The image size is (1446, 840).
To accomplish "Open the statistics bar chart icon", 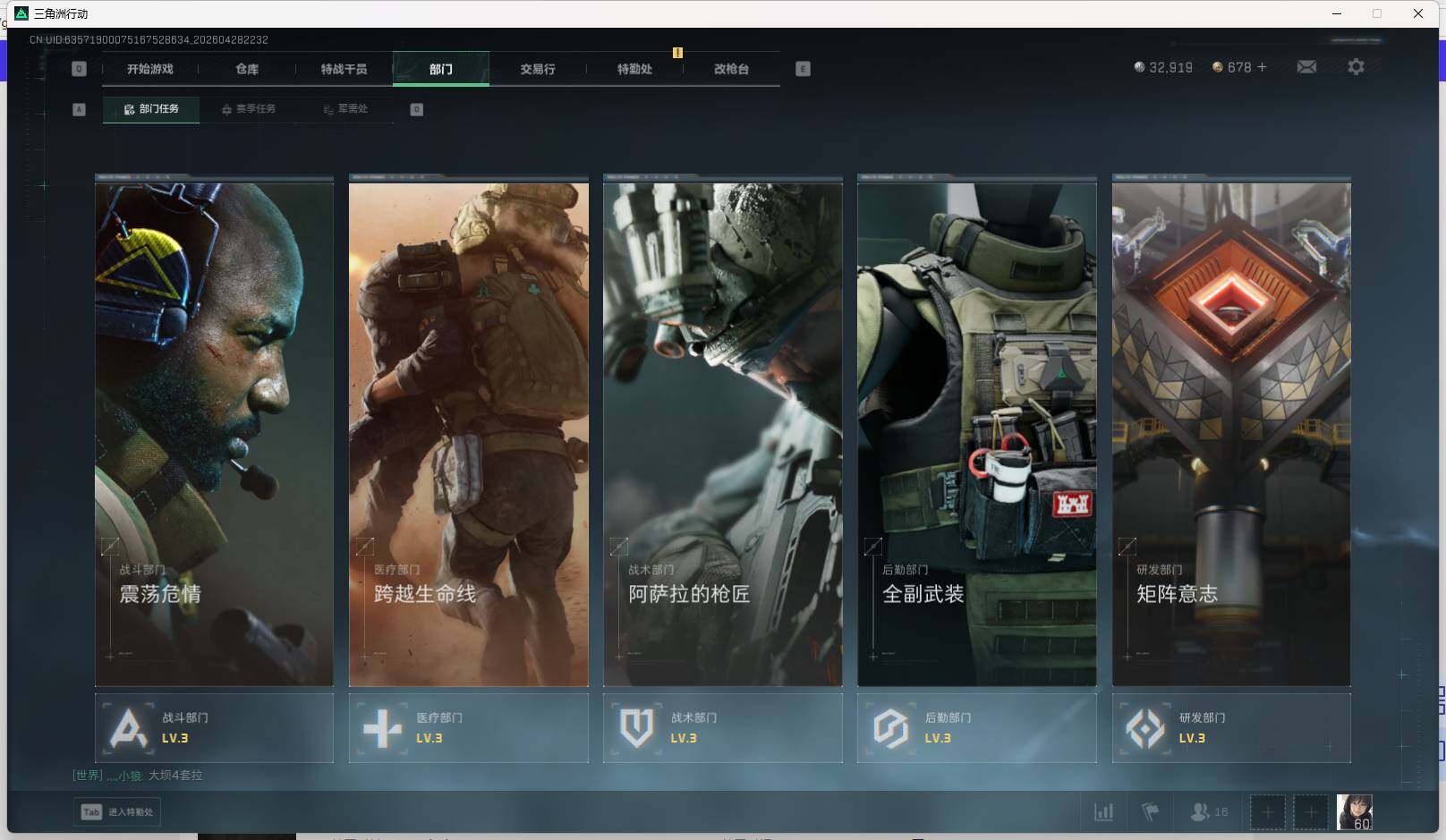I will pyautogui.click(x=1103, y=812).
